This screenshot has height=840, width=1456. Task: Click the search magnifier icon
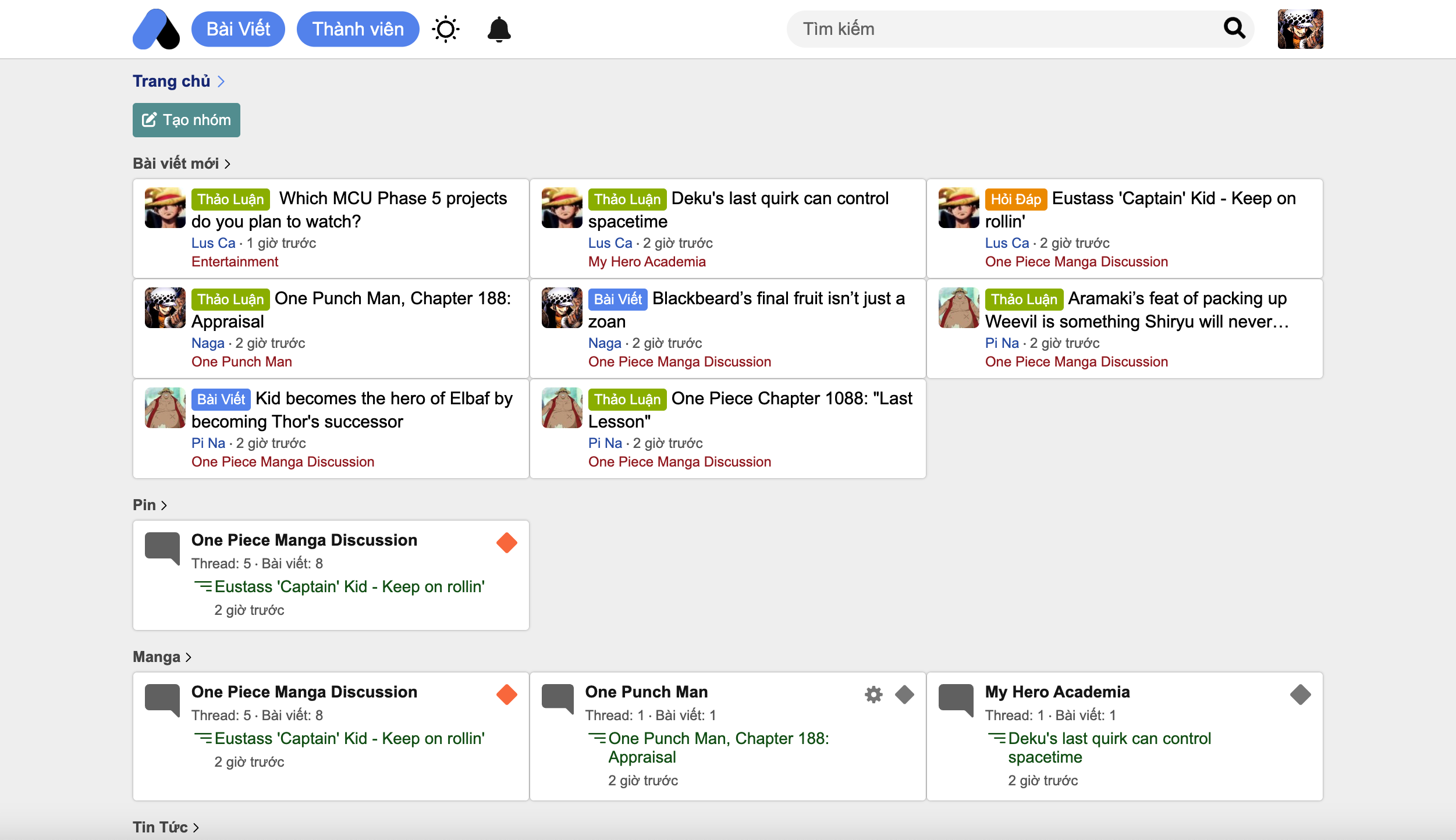pos(1235,29)
